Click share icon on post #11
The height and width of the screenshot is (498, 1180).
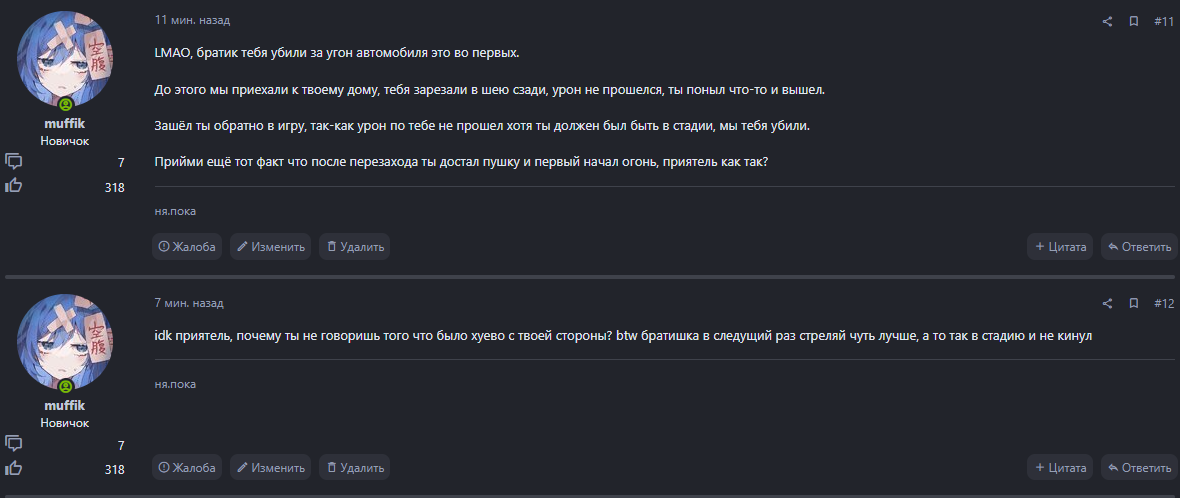point(1107,21)
